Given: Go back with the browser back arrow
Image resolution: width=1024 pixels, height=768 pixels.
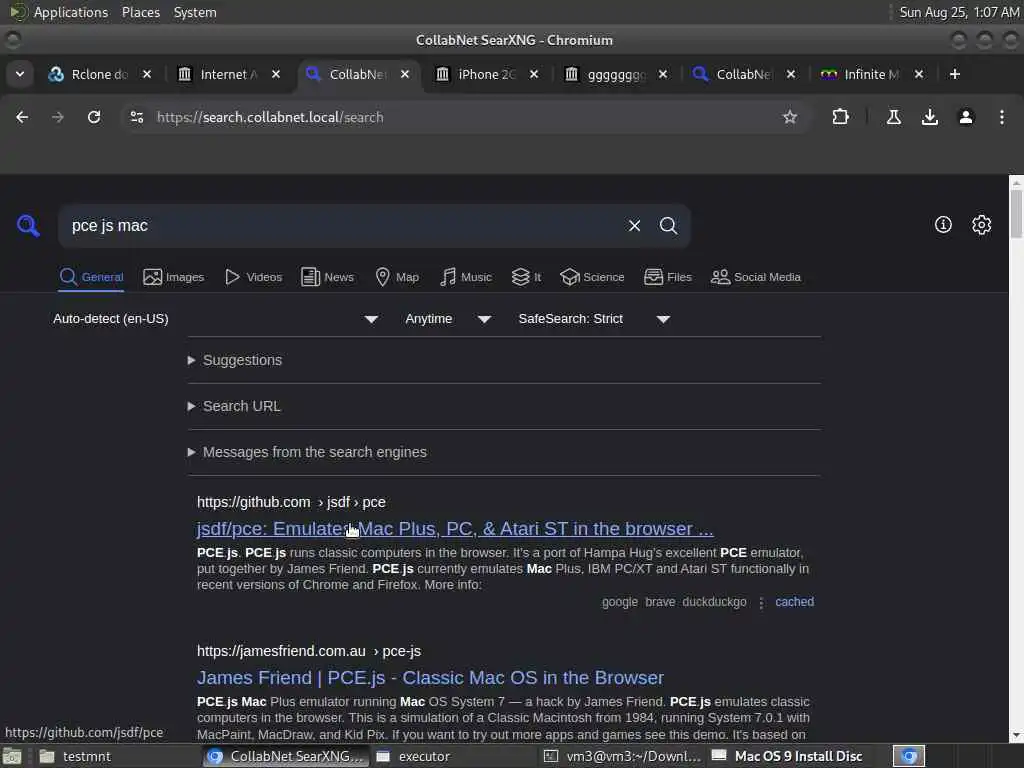Looking at the screenshot, I should pyautogui.click(x=22, y=117).
